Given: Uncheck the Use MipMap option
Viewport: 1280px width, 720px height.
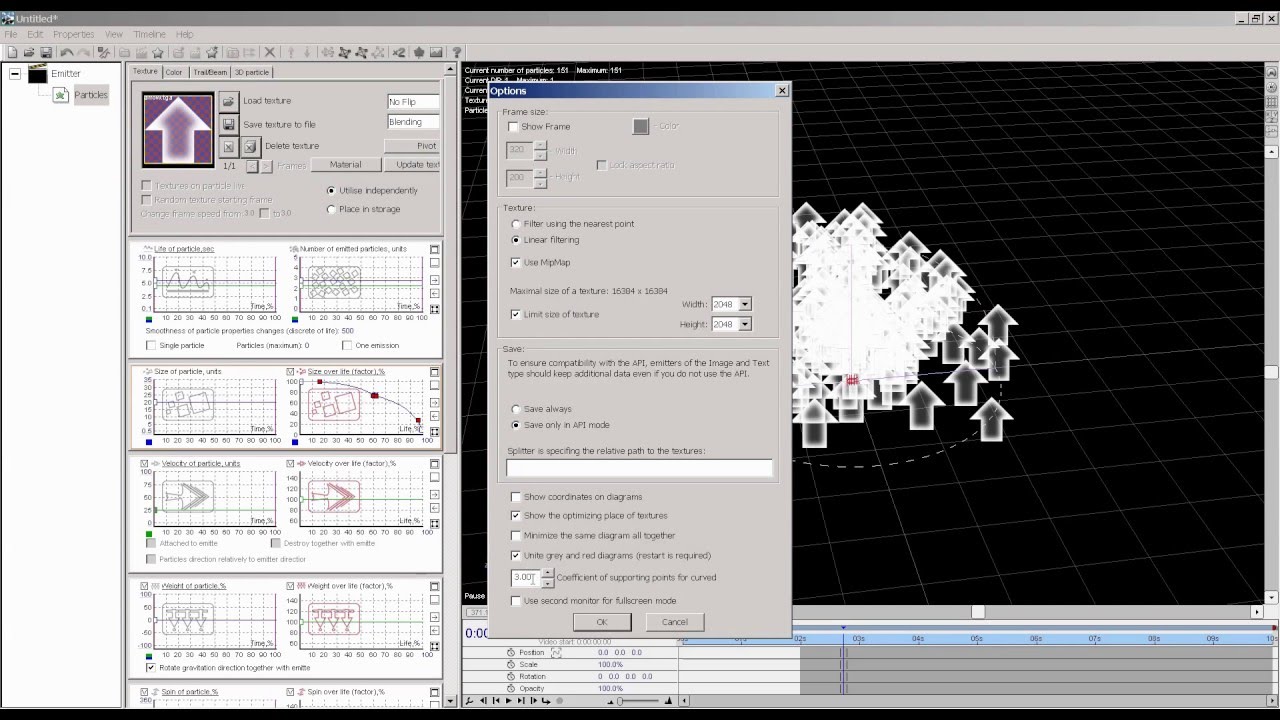Looking at the screenshot, I should coord(516,263).
